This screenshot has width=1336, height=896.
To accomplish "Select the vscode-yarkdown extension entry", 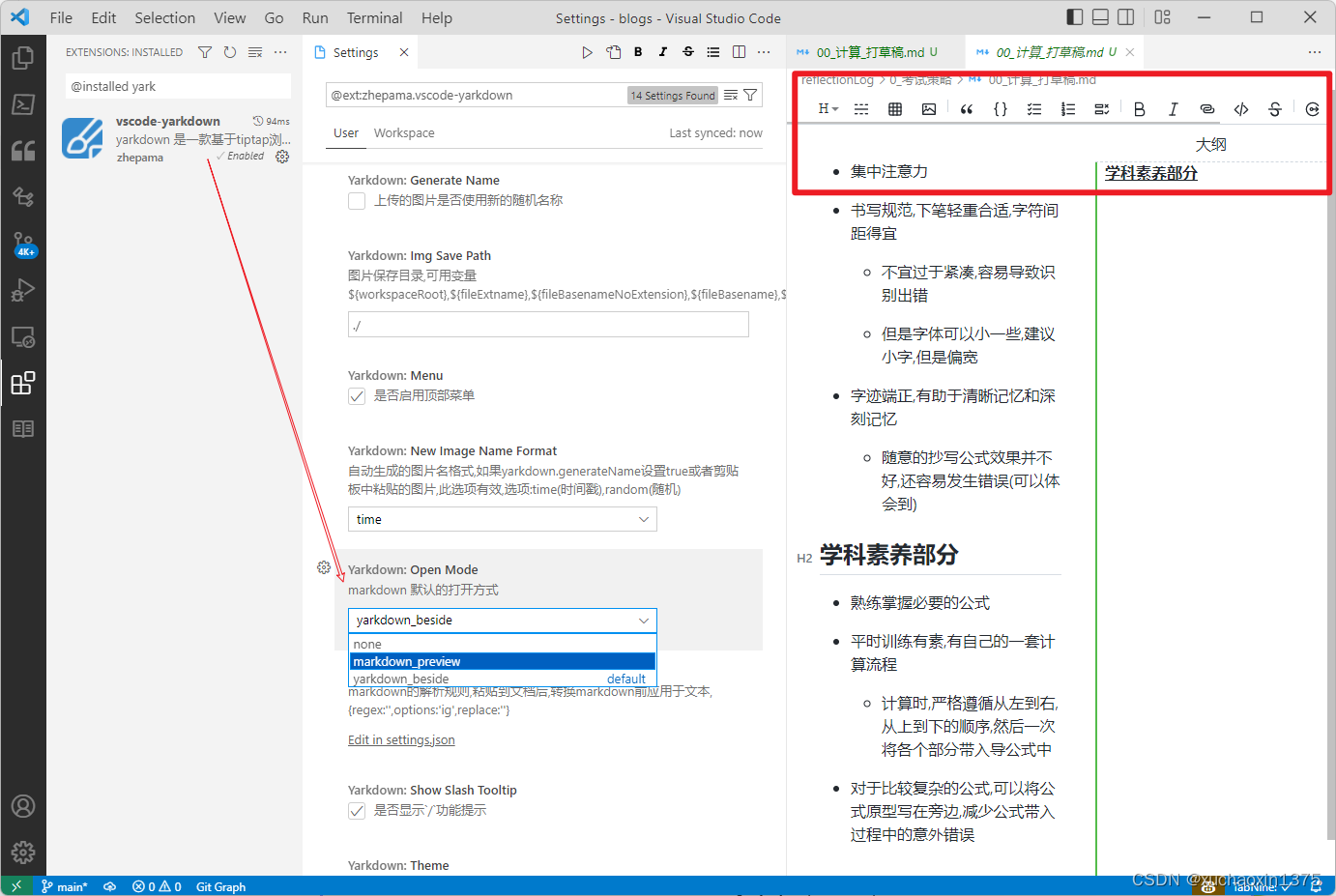I will [x=176, y=139].
